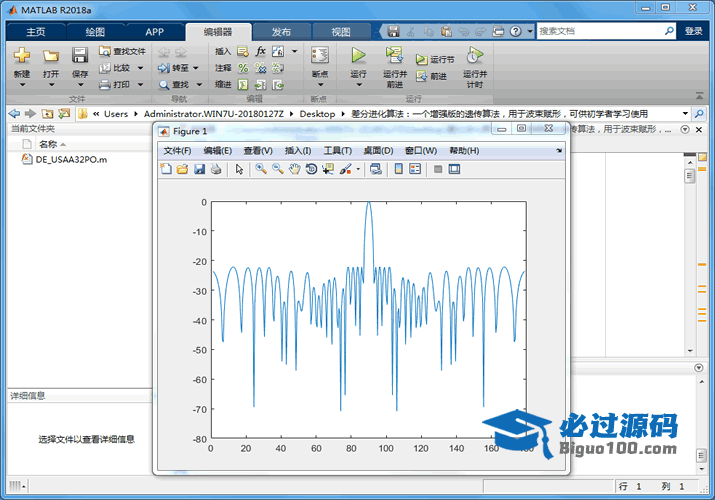Toggle the Edit Plot arrow tool
715x500 pixels.
pos(239,169)
